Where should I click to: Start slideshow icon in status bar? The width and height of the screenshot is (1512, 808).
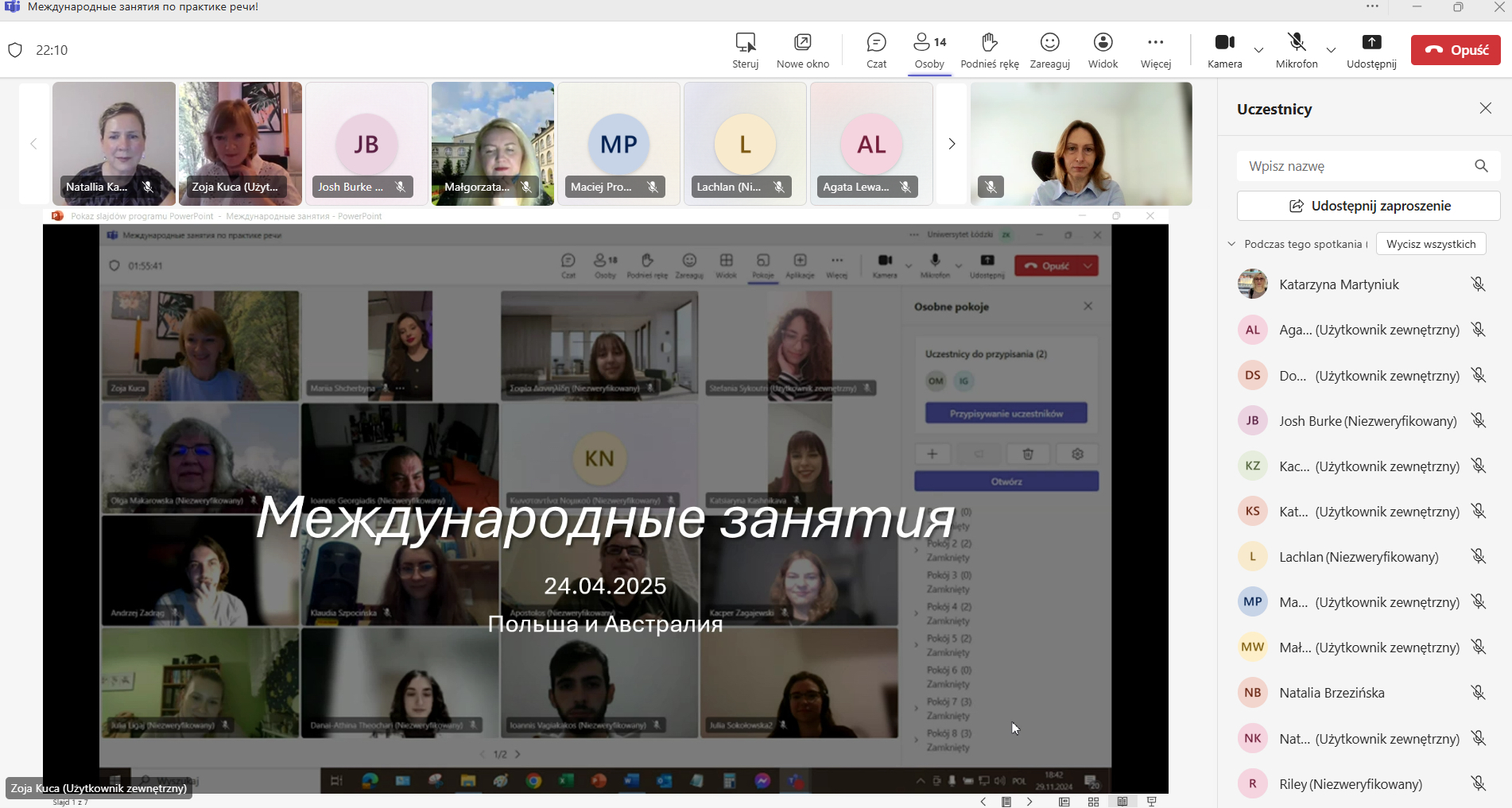[1152, 802]
